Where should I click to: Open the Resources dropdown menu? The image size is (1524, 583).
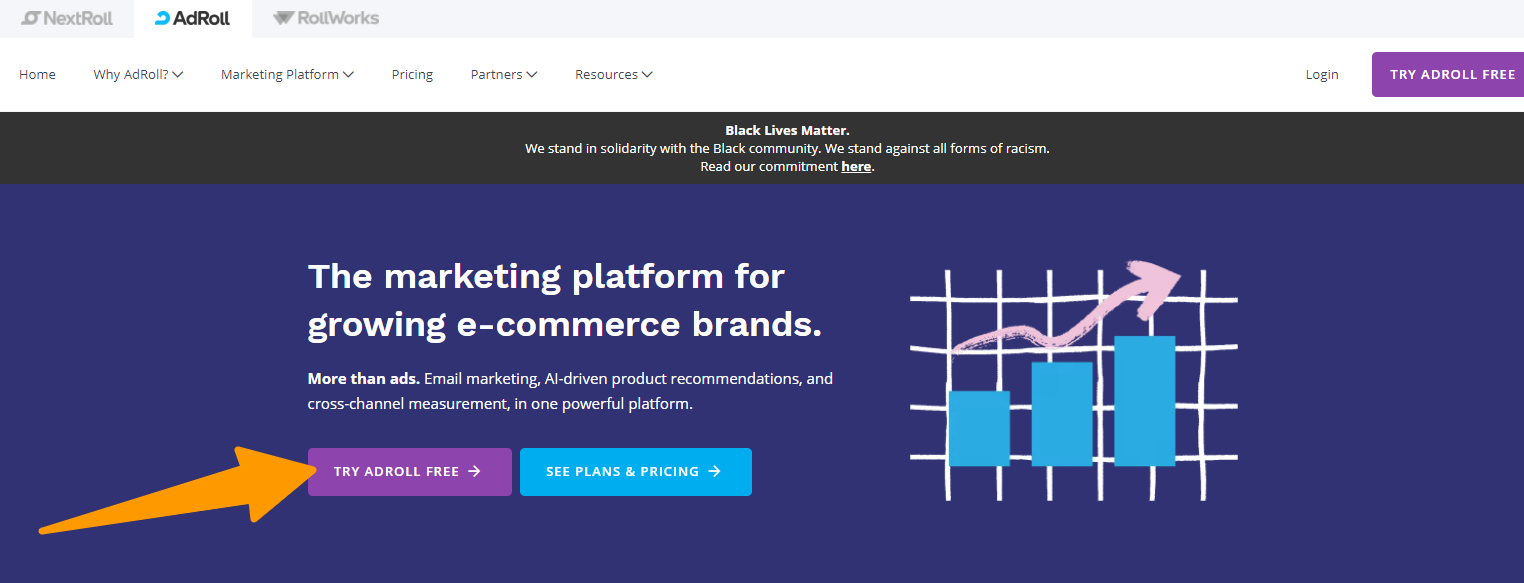pos(614,75)
